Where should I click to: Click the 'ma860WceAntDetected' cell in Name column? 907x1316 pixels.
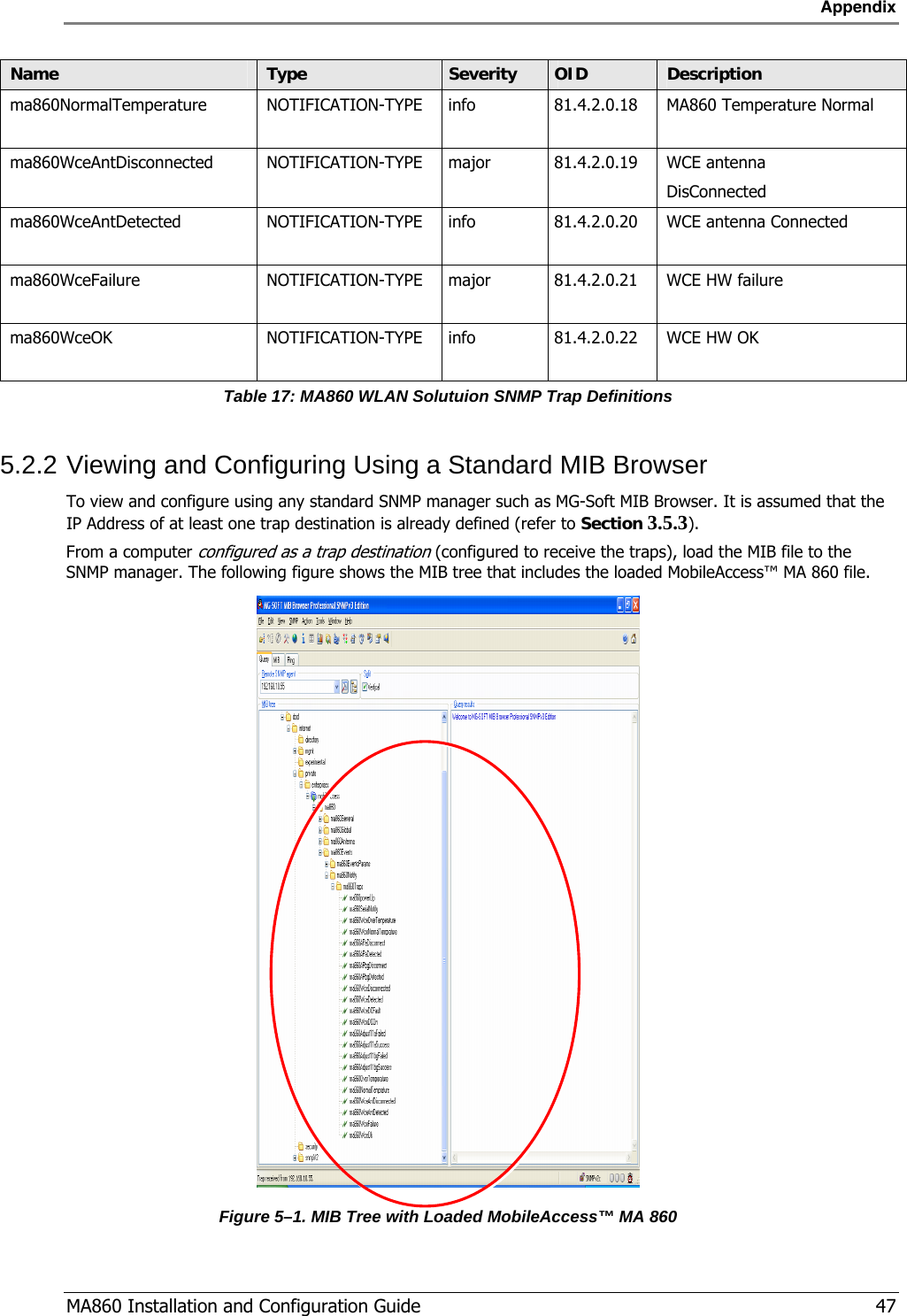(96, 222)
